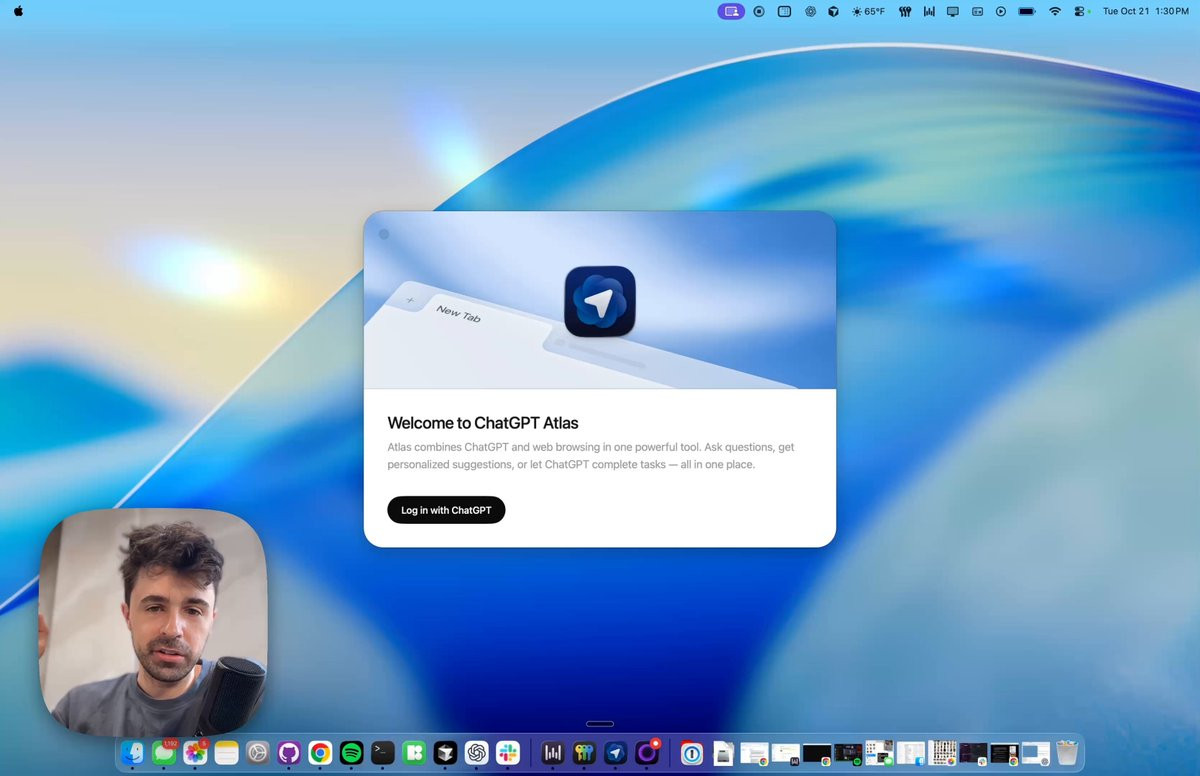Click the purple ring app with red badge

(648, 752)
